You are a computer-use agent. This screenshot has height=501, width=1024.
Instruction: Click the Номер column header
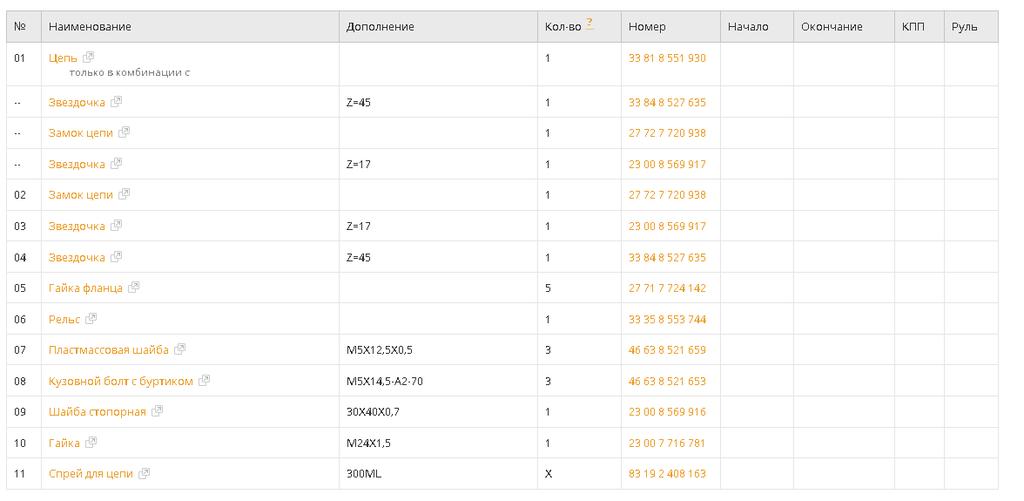647,27
